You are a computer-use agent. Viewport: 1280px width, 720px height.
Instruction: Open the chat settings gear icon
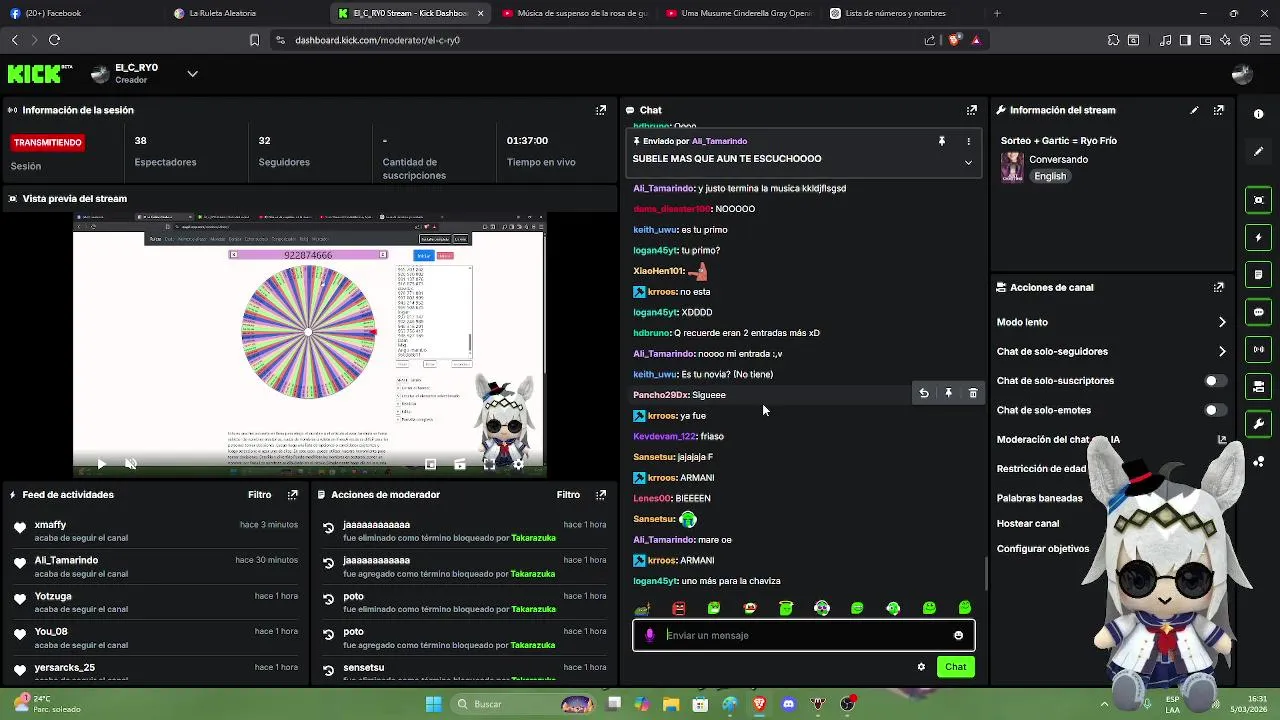tap(921, 667)
